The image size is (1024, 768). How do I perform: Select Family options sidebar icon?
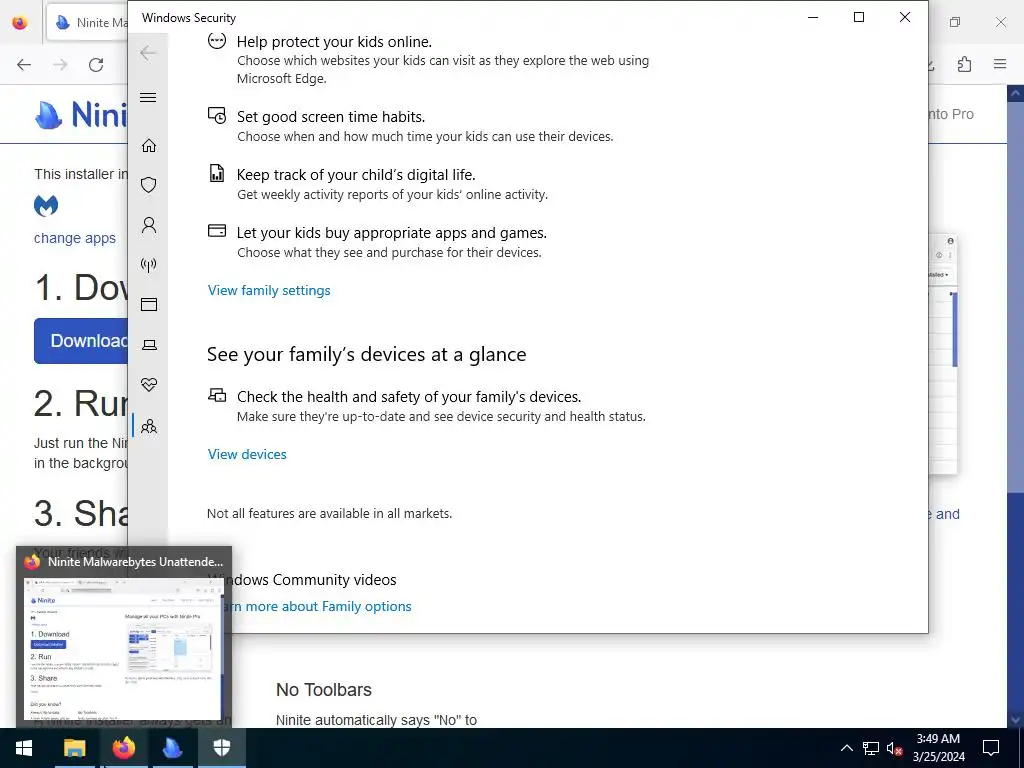point(149,426)
